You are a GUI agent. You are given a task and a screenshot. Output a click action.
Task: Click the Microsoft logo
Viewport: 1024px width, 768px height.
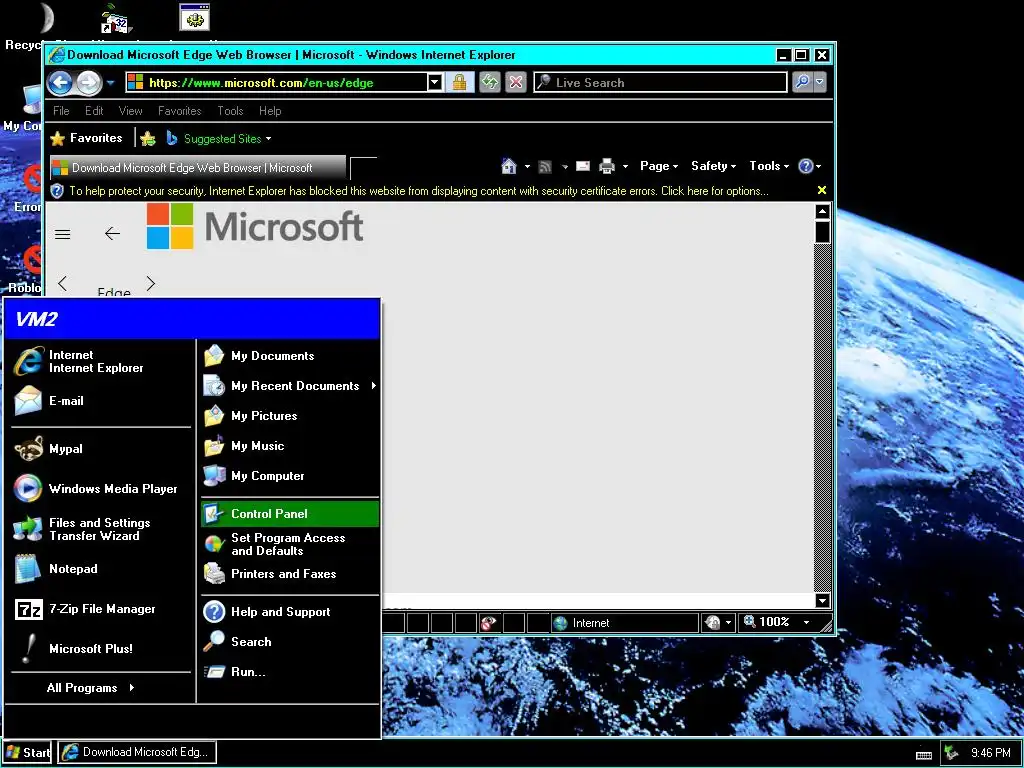255,226
